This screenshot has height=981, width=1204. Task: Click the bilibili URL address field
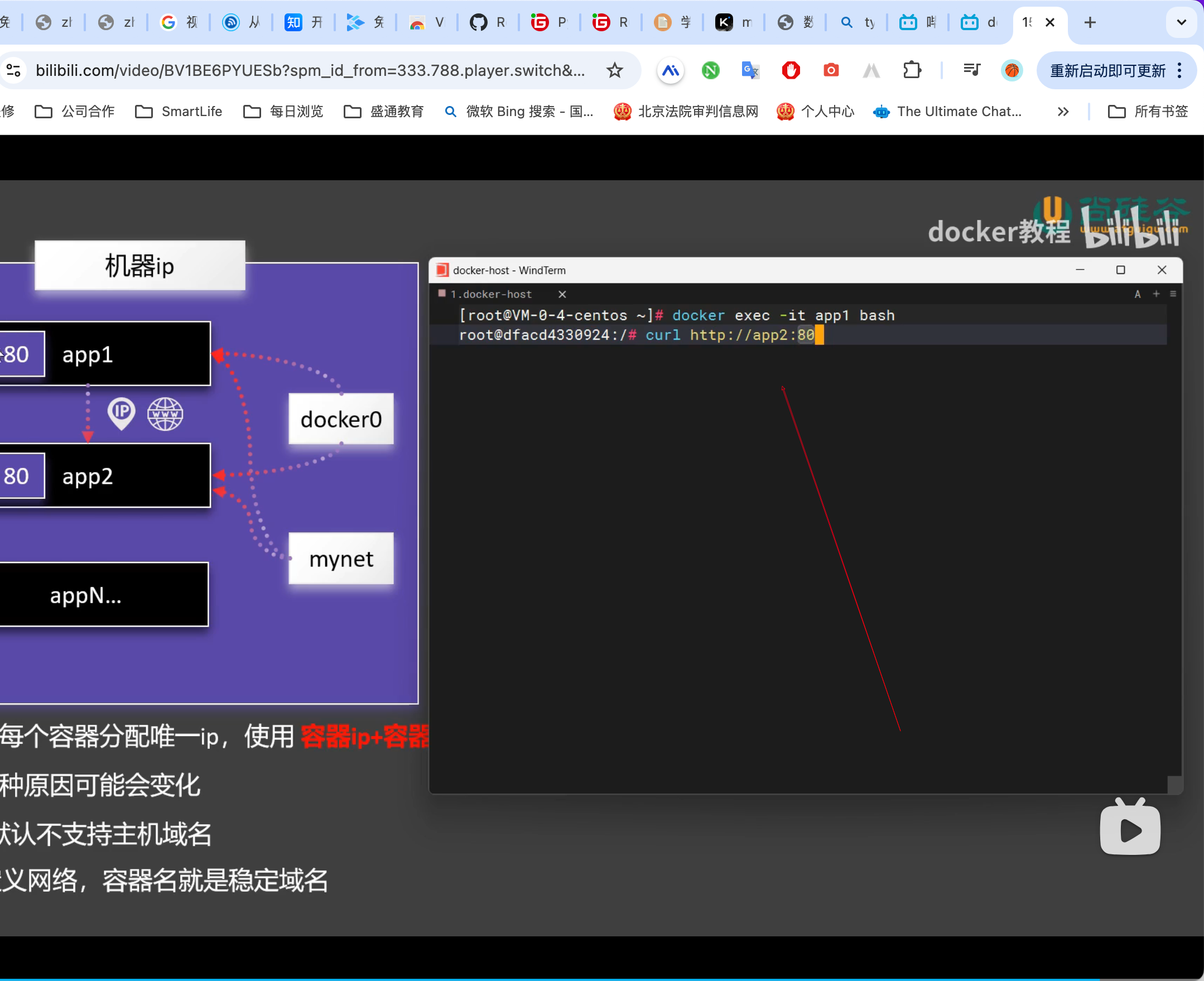(310, 71)
